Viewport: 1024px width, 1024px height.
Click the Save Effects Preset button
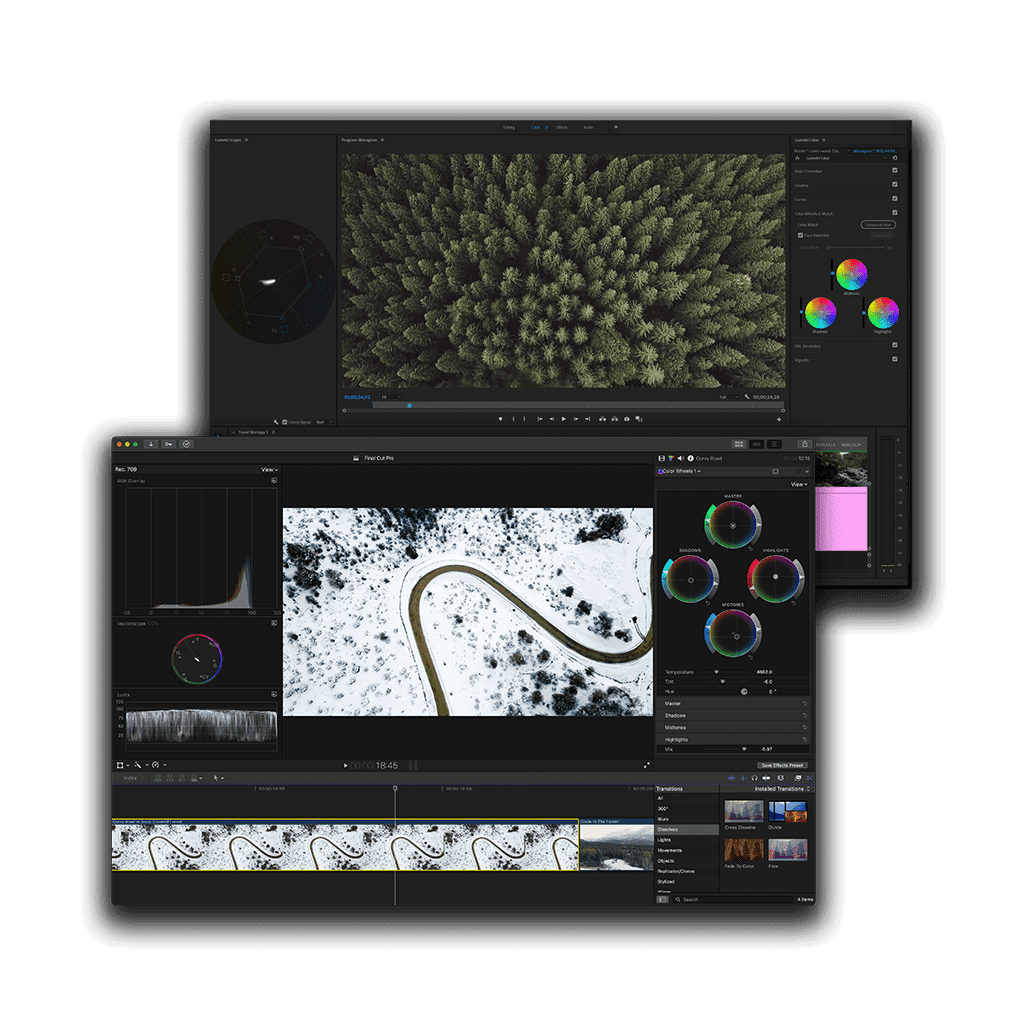click(782, 765)
